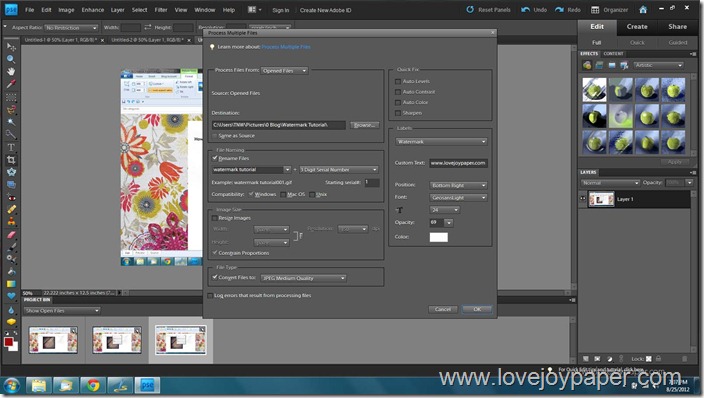Screen dimensions: 704x398
Task: Hide Layer 1 with eye icon
Action: tap(583, 199)
